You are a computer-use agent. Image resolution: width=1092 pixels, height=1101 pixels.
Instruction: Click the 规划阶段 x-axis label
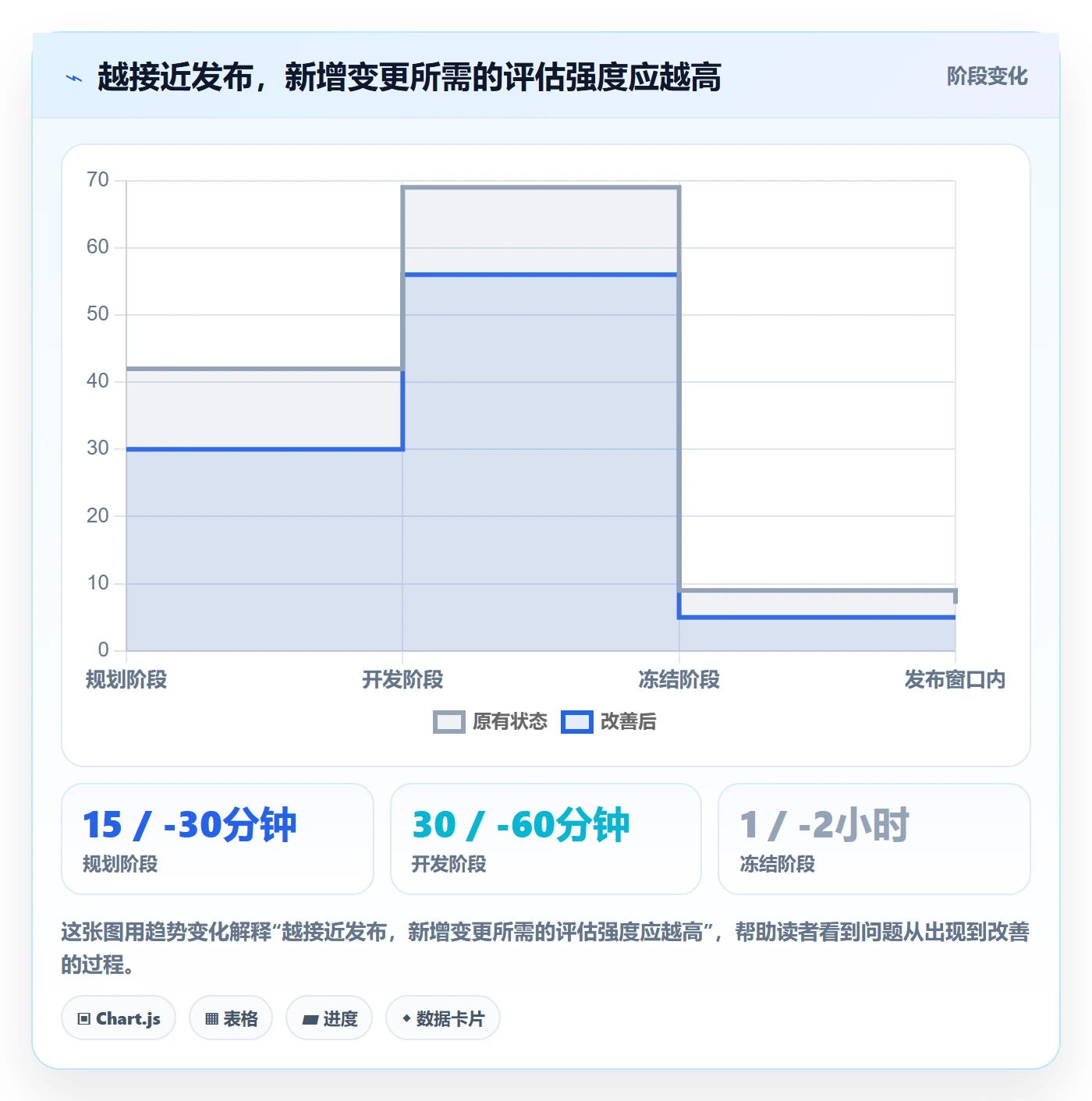point(126,680)
